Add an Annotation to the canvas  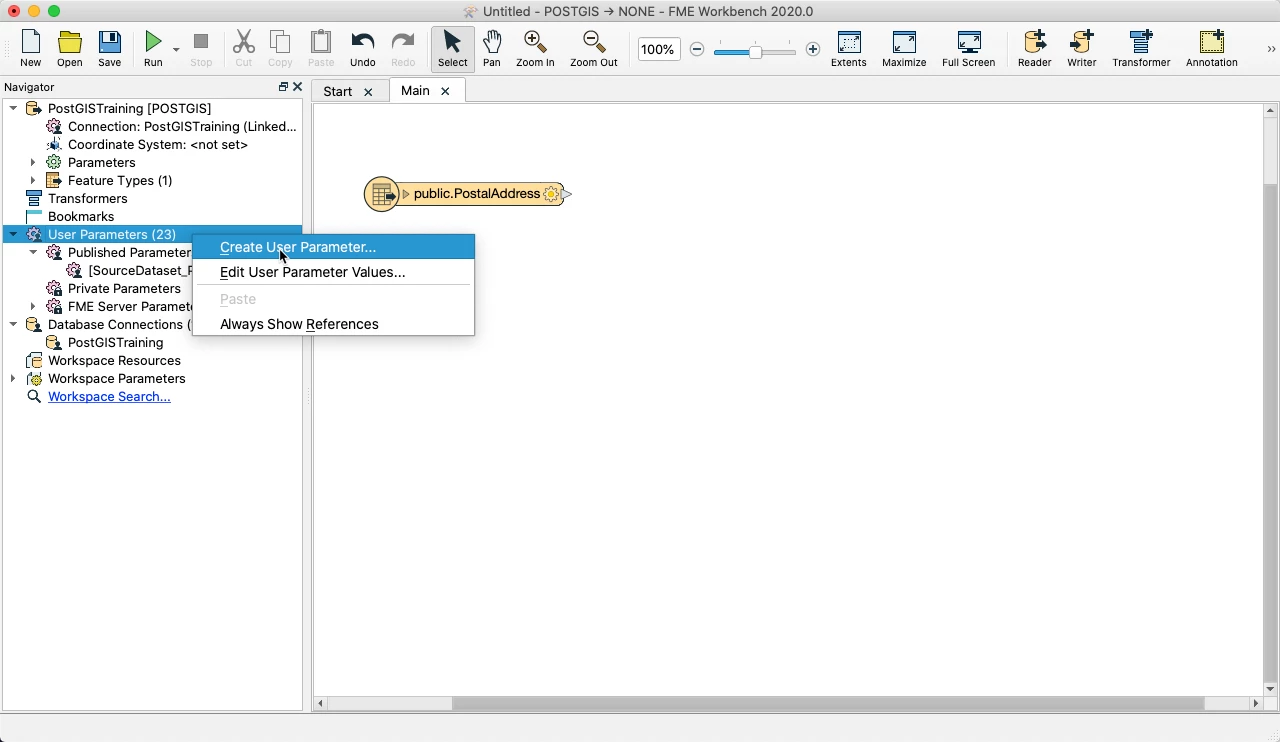pyautogui.click(x=1211, y=48)
